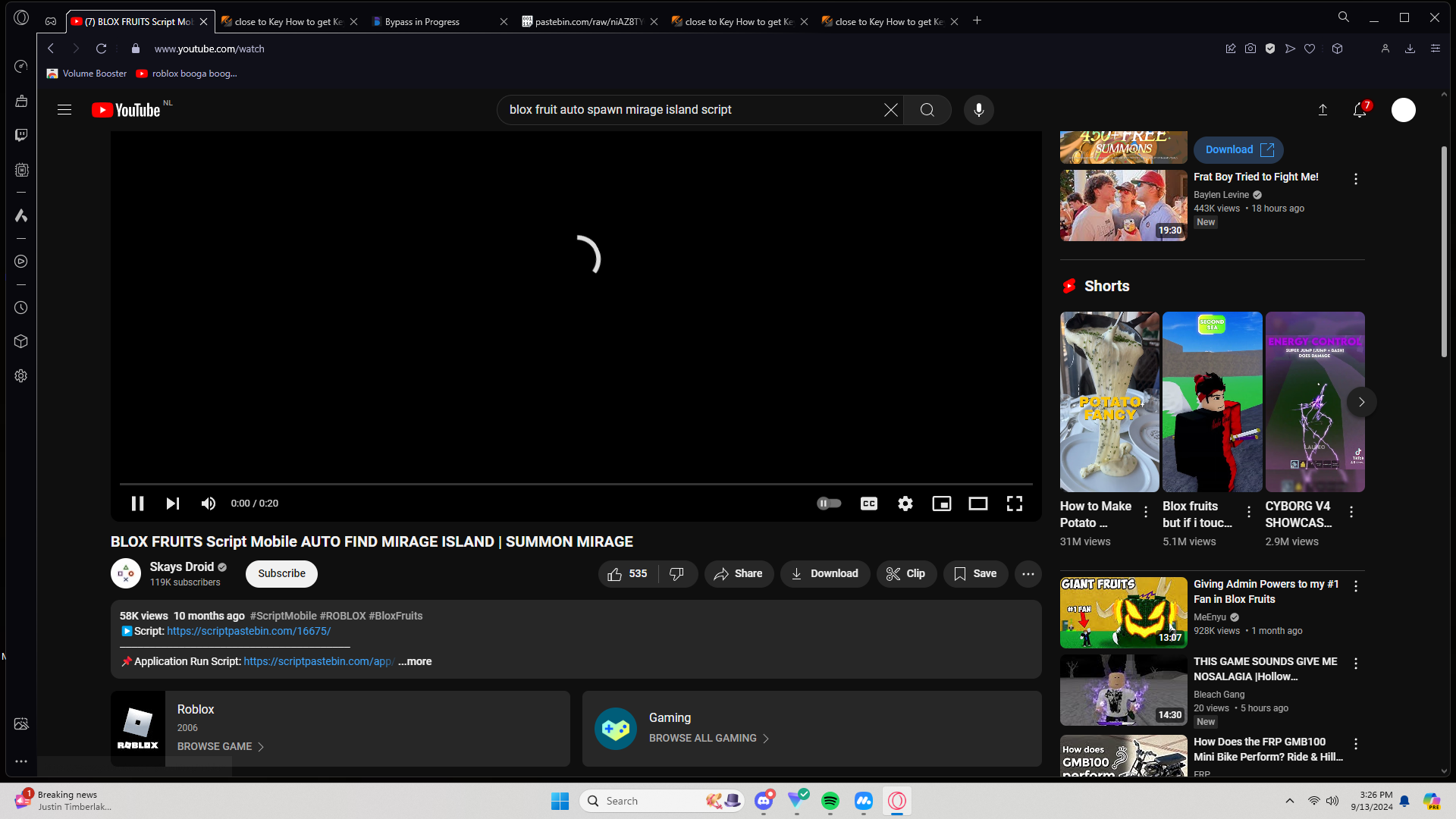Open options for CYBORG V4 SHOWCASE short
This screenshot has height=819, width=1456.
(x=1351, y=513)
